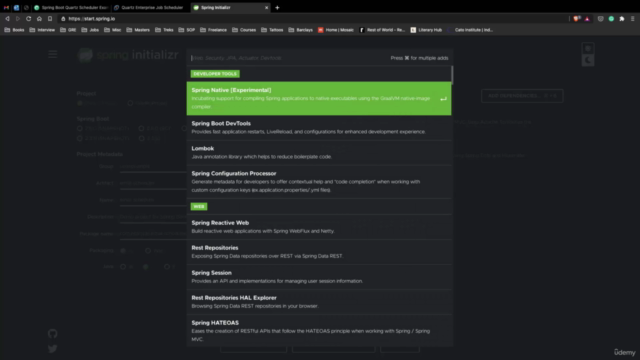The width and height of the screenshot is (640, 360).
Task: Click the grey extension icon left of Grammarly
Action: pos(600,19)
